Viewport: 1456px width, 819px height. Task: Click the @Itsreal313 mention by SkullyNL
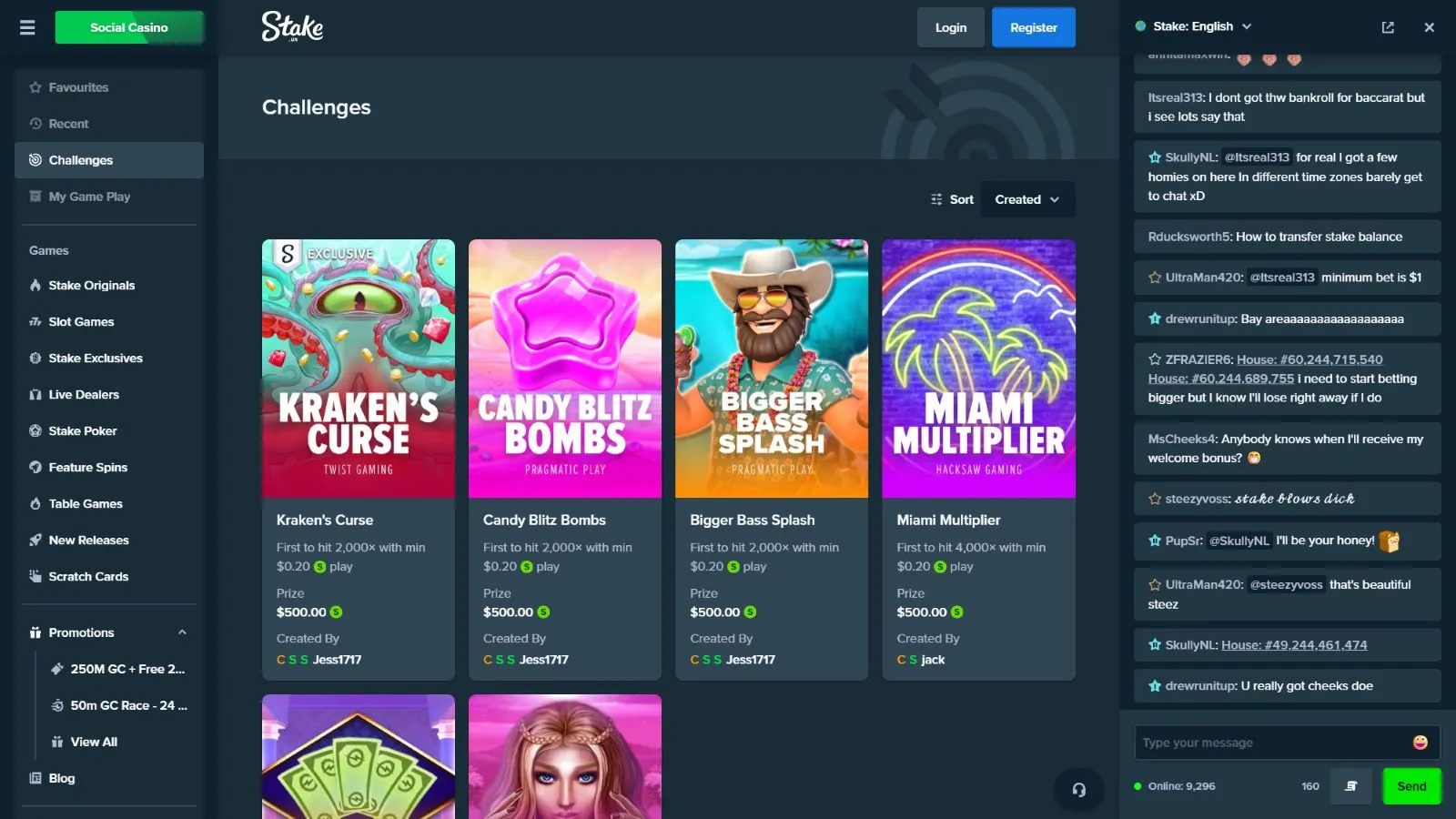click(1257, 157)
